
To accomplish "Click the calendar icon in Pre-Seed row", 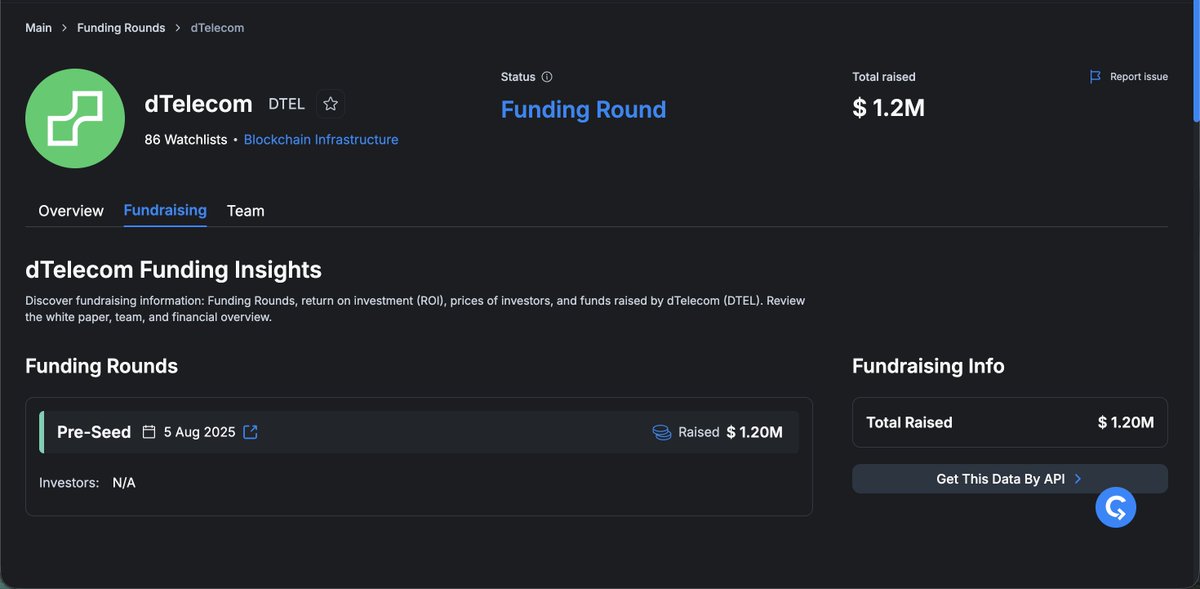I will point(147,431).
